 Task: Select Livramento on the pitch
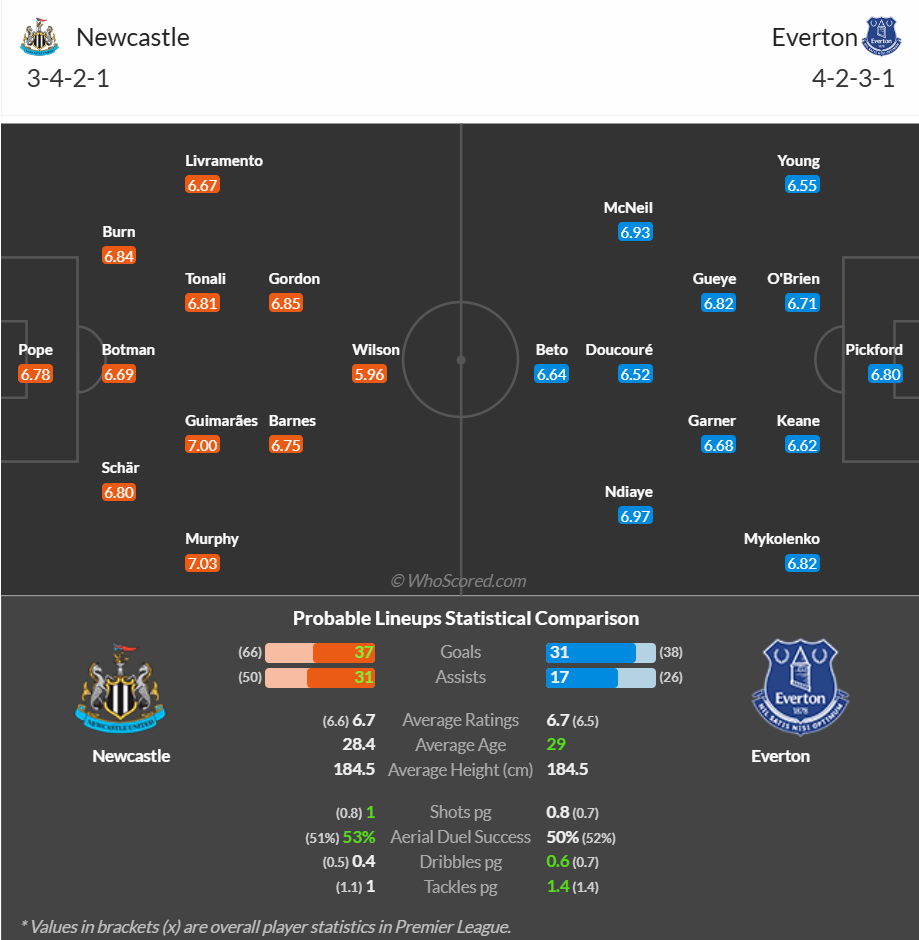pos(224,161)
